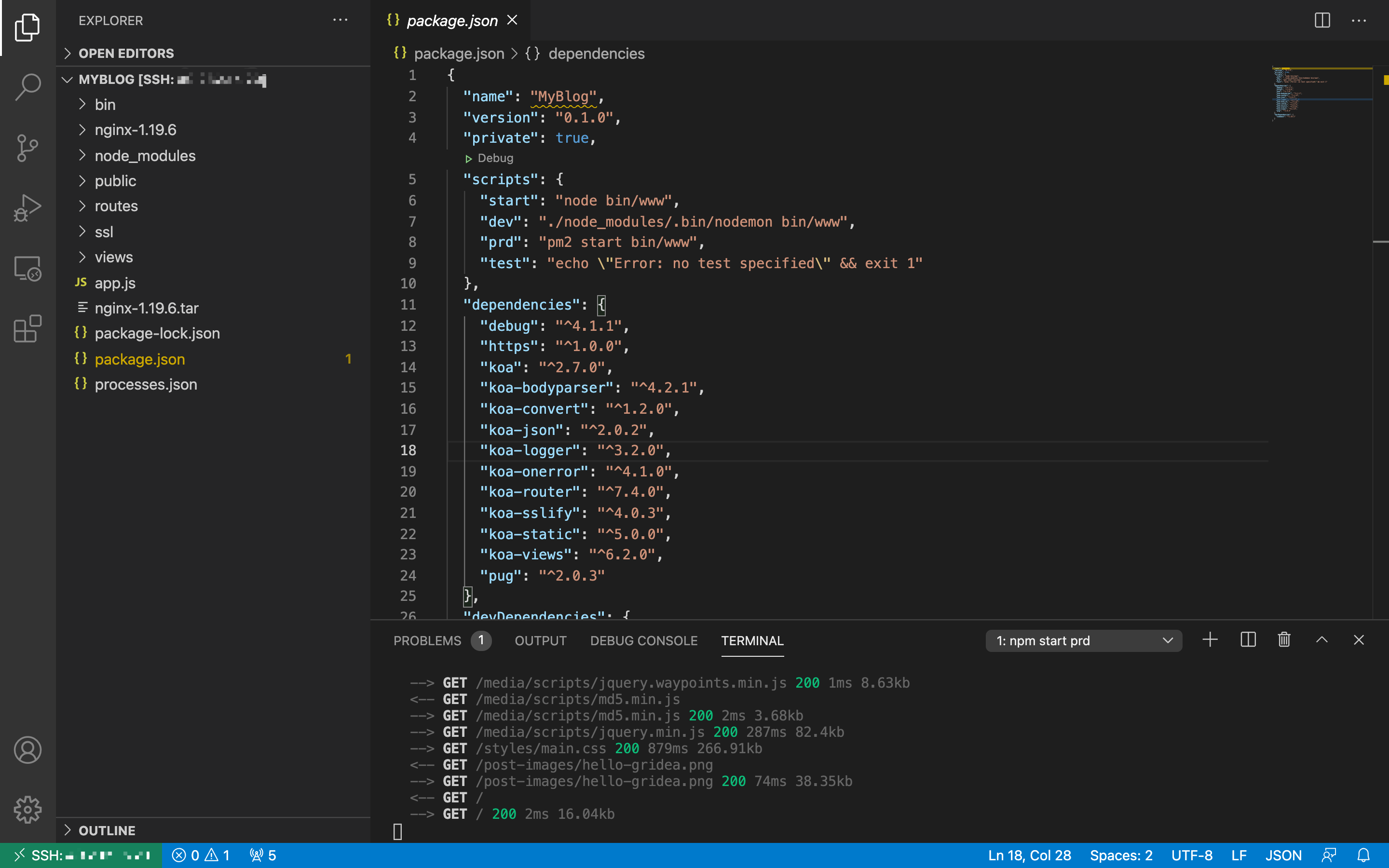The image size is (1389, 868).
Task: Click the Manage gear icon
Action: point(27,810)
